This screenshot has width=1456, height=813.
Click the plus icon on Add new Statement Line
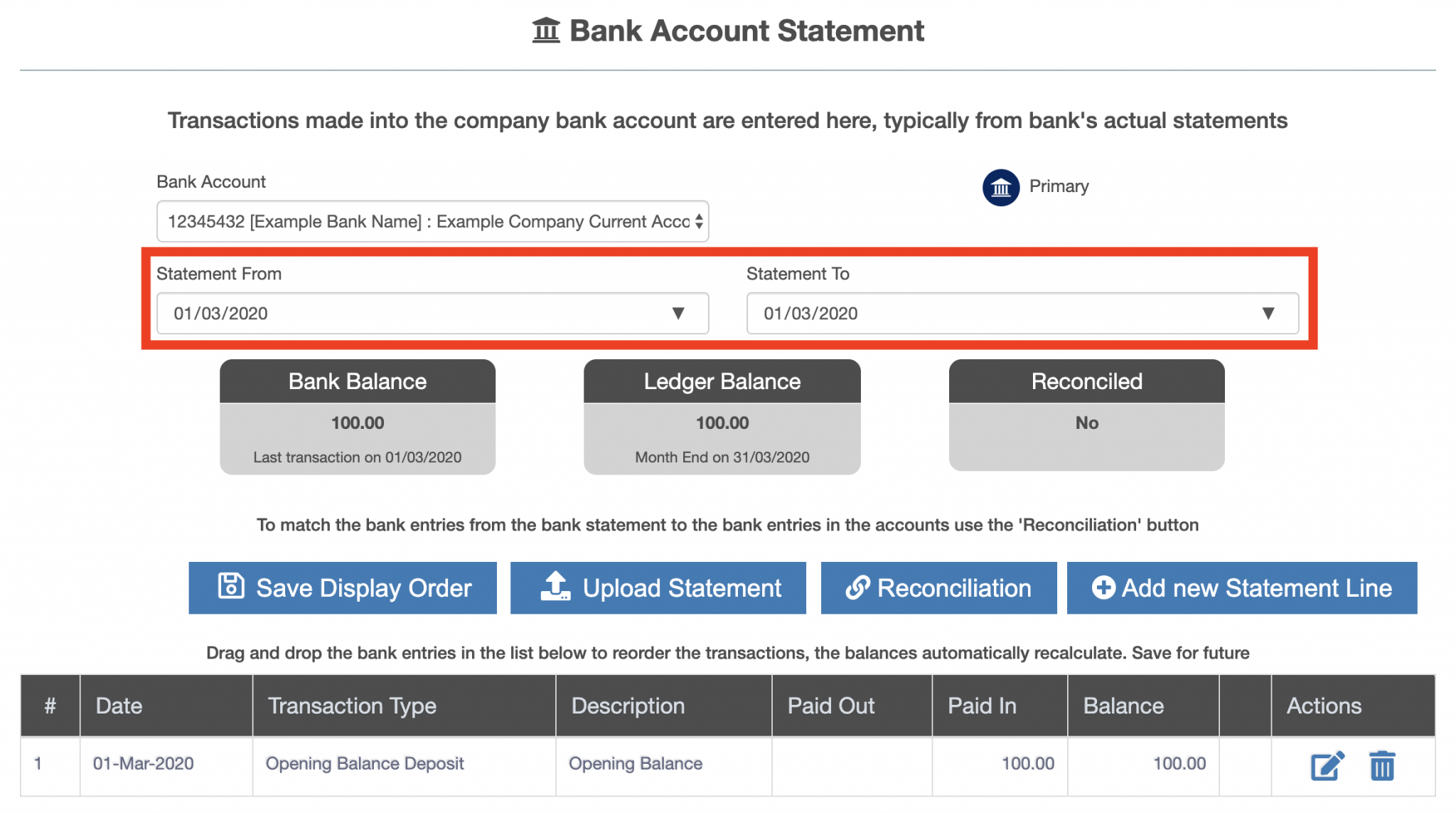point(1103,587)
